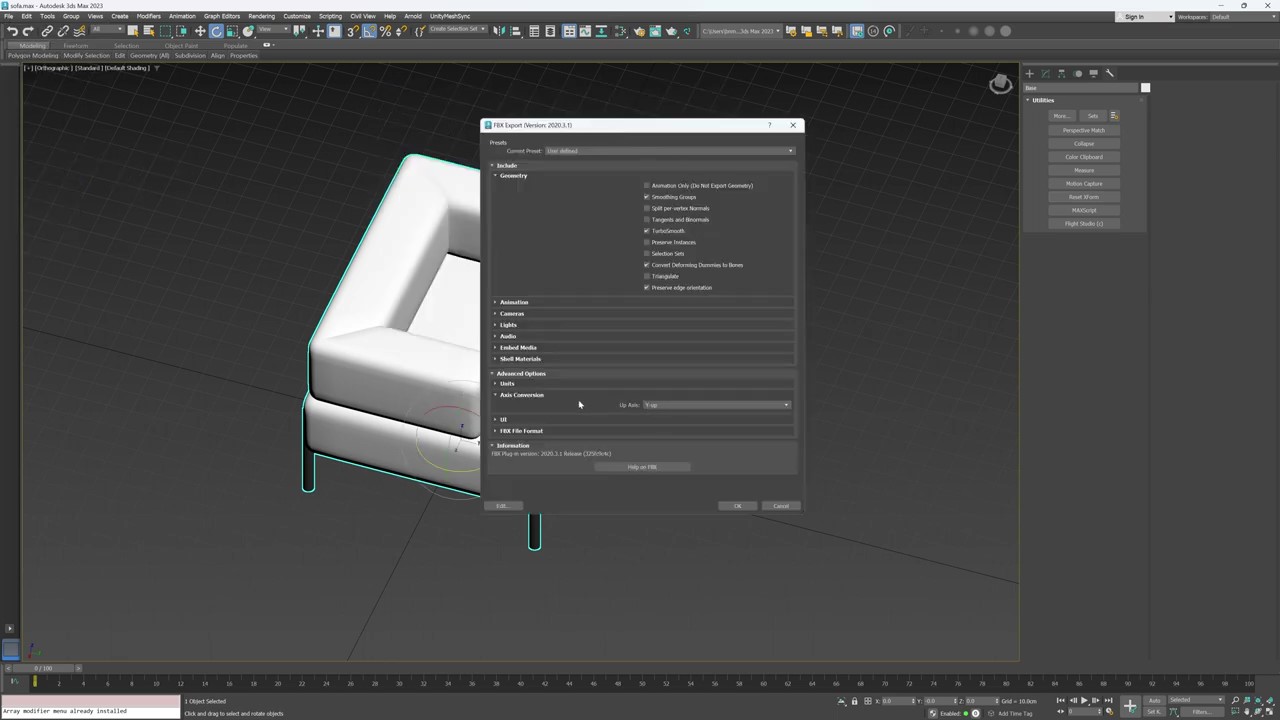The image size is (1280, 720).
Task: Open the UnityMeshSync menu
Action: click(450, 16)
